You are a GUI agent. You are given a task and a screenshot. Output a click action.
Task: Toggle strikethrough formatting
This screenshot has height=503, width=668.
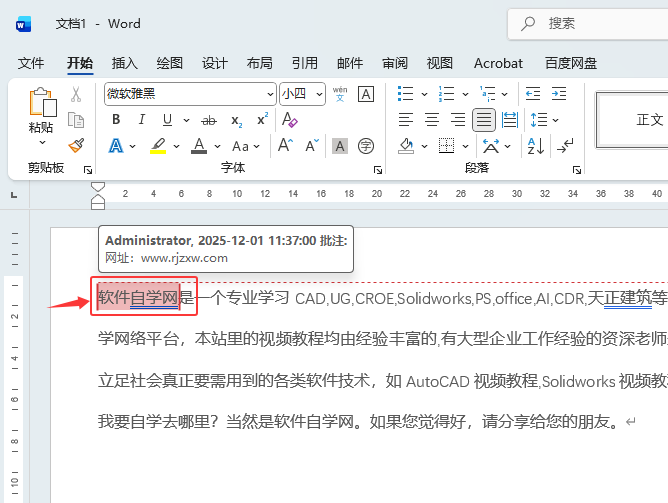209,121
